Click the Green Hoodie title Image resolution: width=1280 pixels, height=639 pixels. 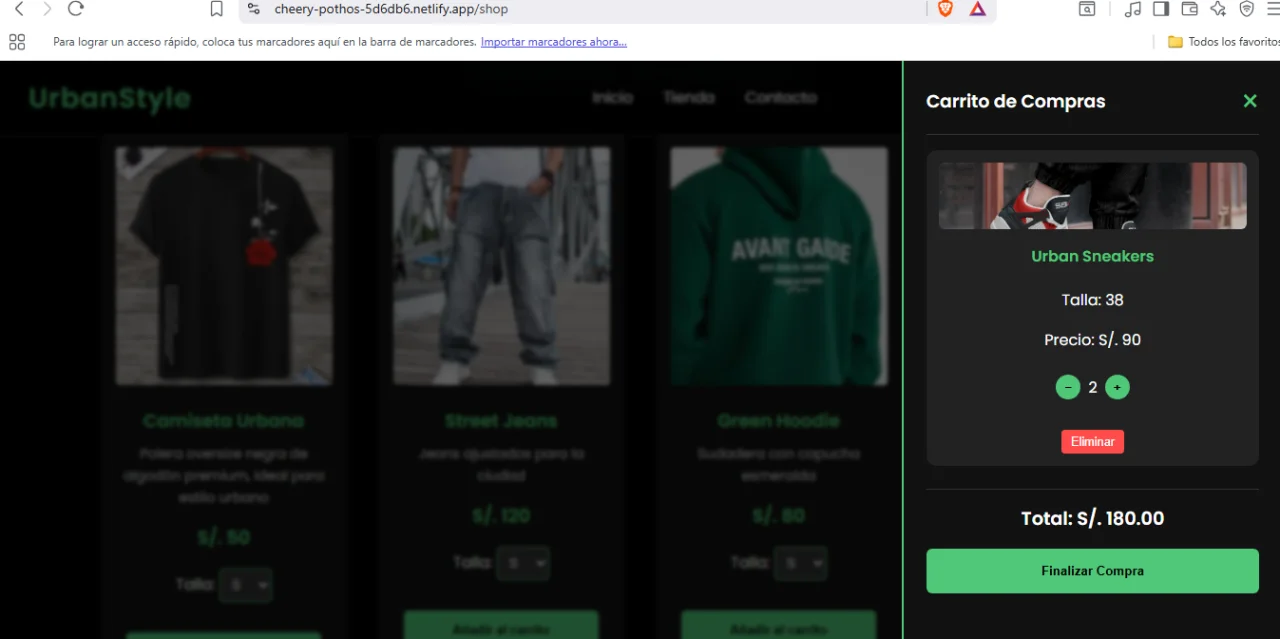(x=779, y=421)
